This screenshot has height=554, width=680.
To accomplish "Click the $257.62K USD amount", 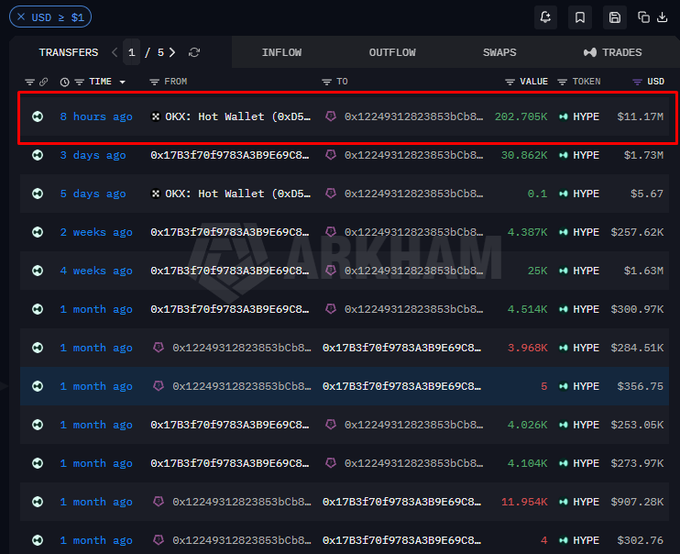I will (x=637, y=232).
